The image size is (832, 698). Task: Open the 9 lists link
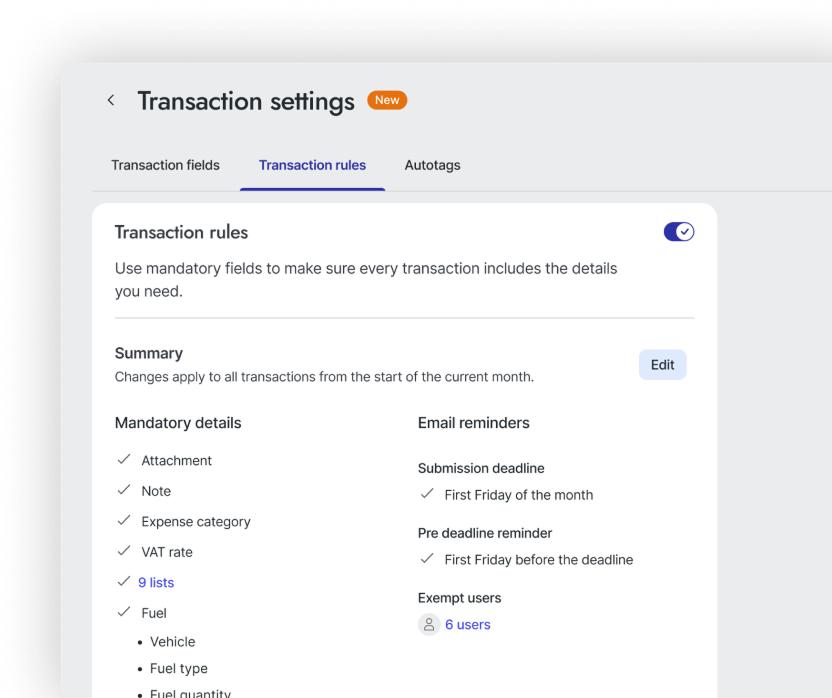[156, 582]
